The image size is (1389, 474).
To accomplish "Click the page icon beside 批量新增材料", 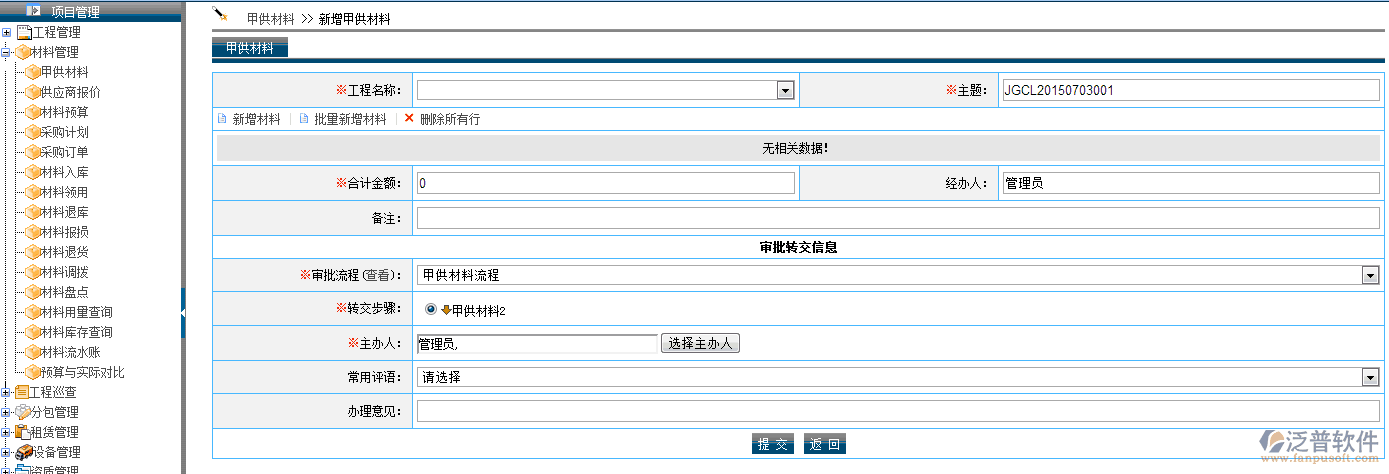I will (x=304, y=119).
